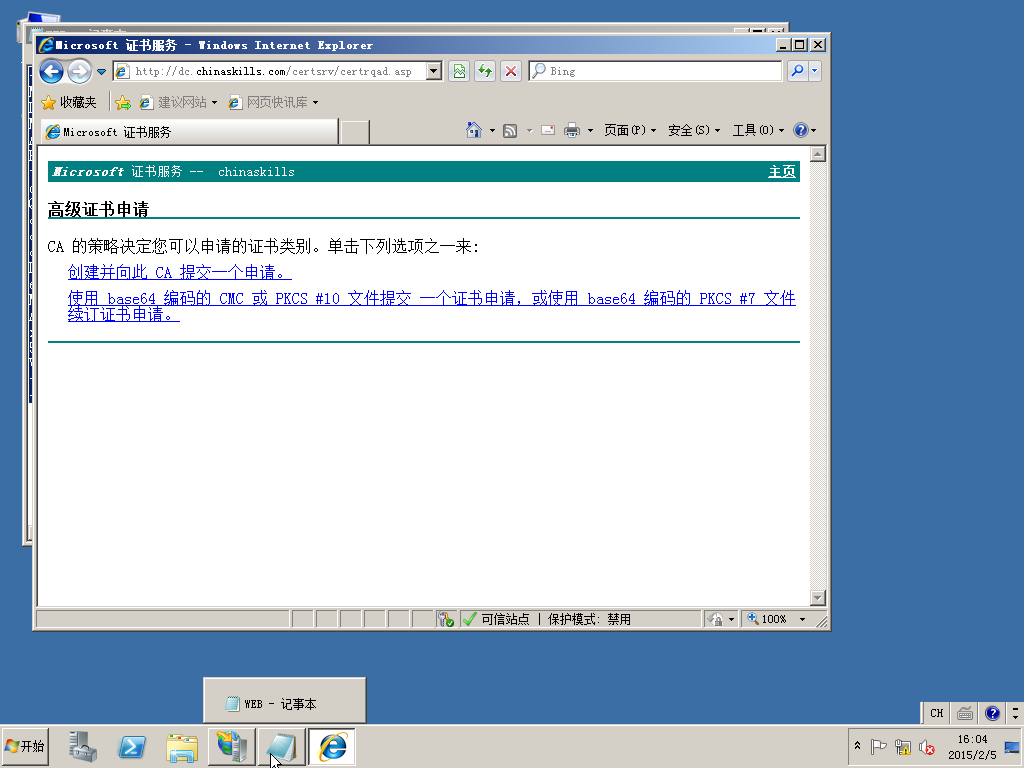1024x768 pixels.
Task: Select the Microsoft 证书服务 tab
Action: point(189,132)
